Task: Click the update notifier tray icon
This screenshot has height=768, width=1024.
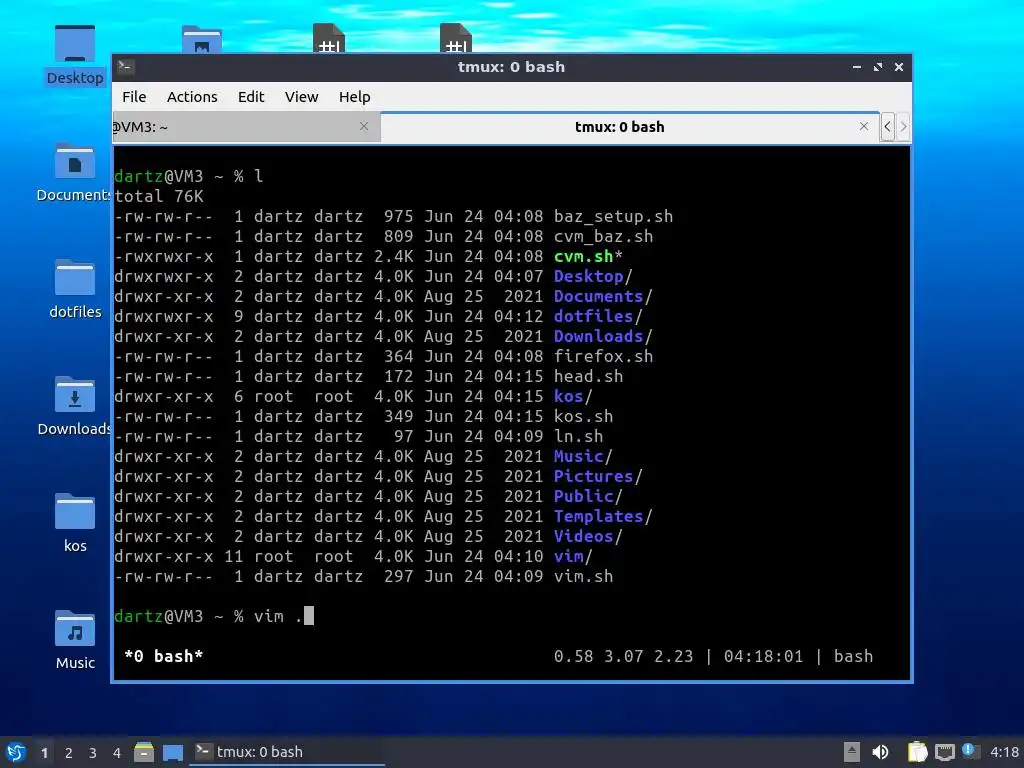Action: [969, 751]
